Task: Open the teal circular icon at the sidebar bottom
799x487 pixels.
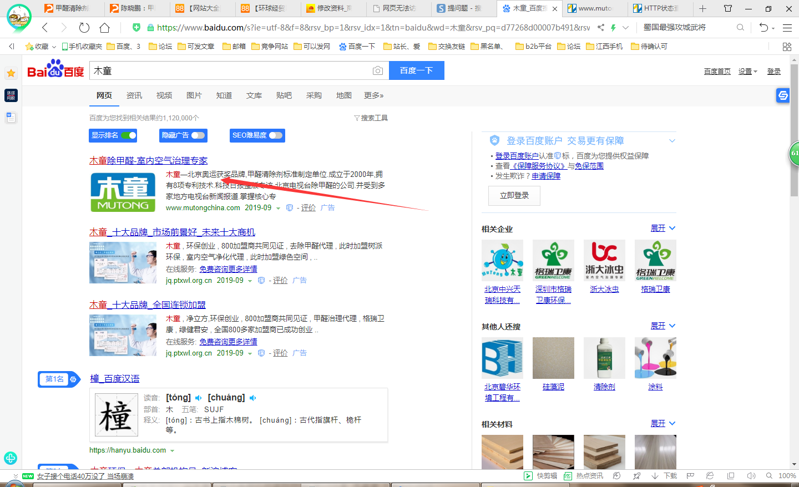Action: click(10, 458)
